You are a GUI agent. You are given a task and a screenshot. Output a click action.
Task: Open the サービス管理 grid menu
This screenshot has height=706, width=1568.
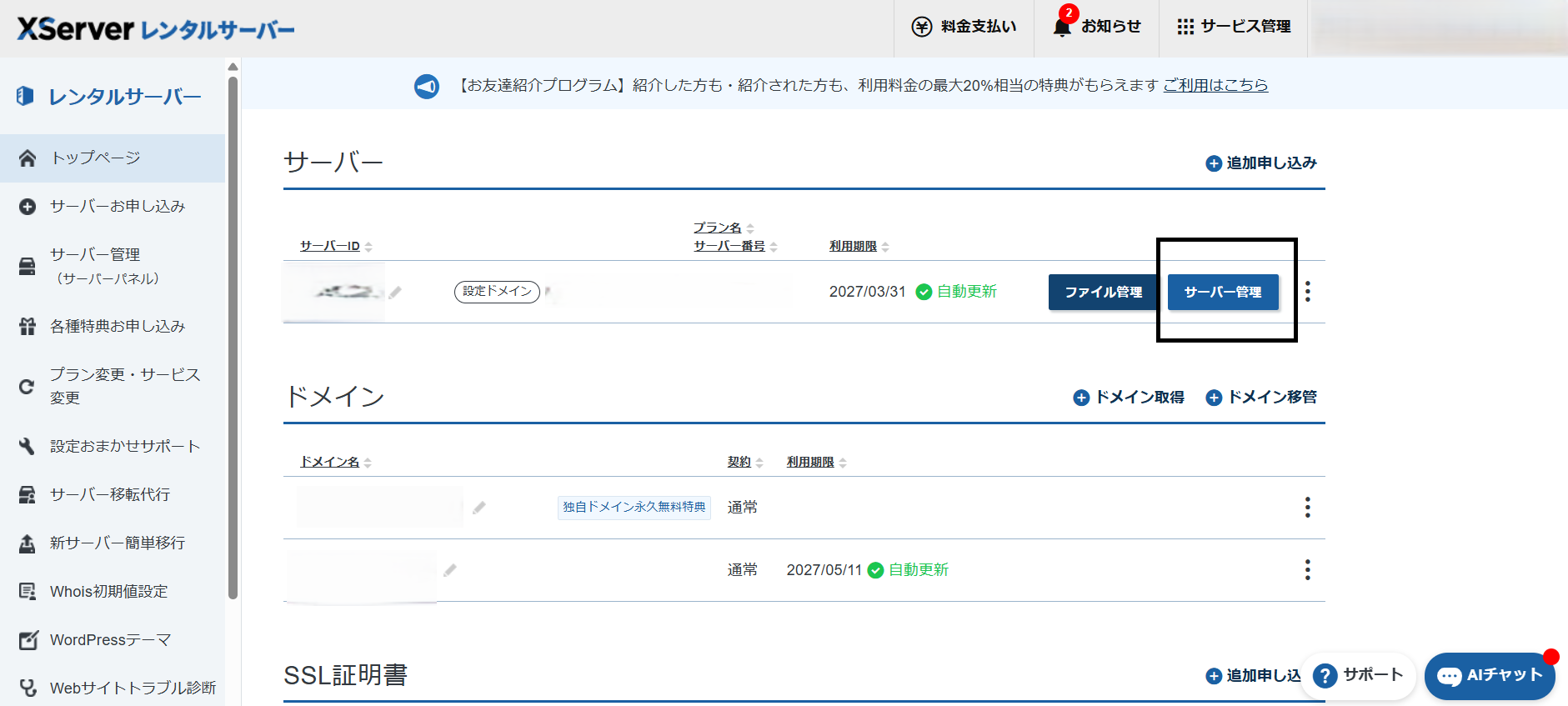pyautogui.click(x=1234, y=27)
